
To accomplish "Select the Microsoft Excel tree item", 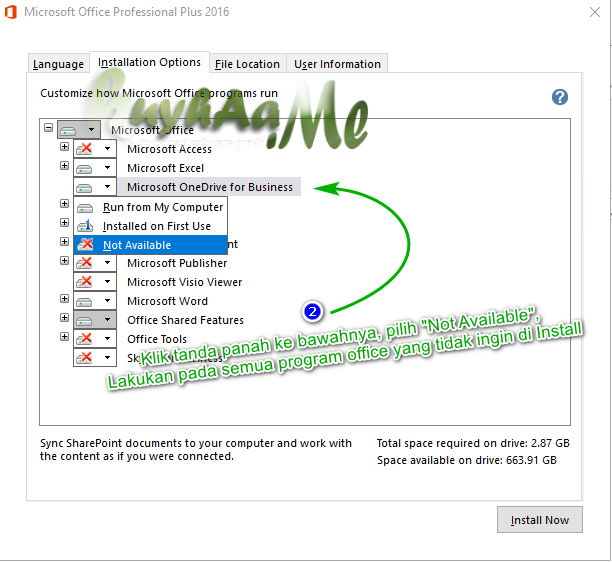I will 165,168.
